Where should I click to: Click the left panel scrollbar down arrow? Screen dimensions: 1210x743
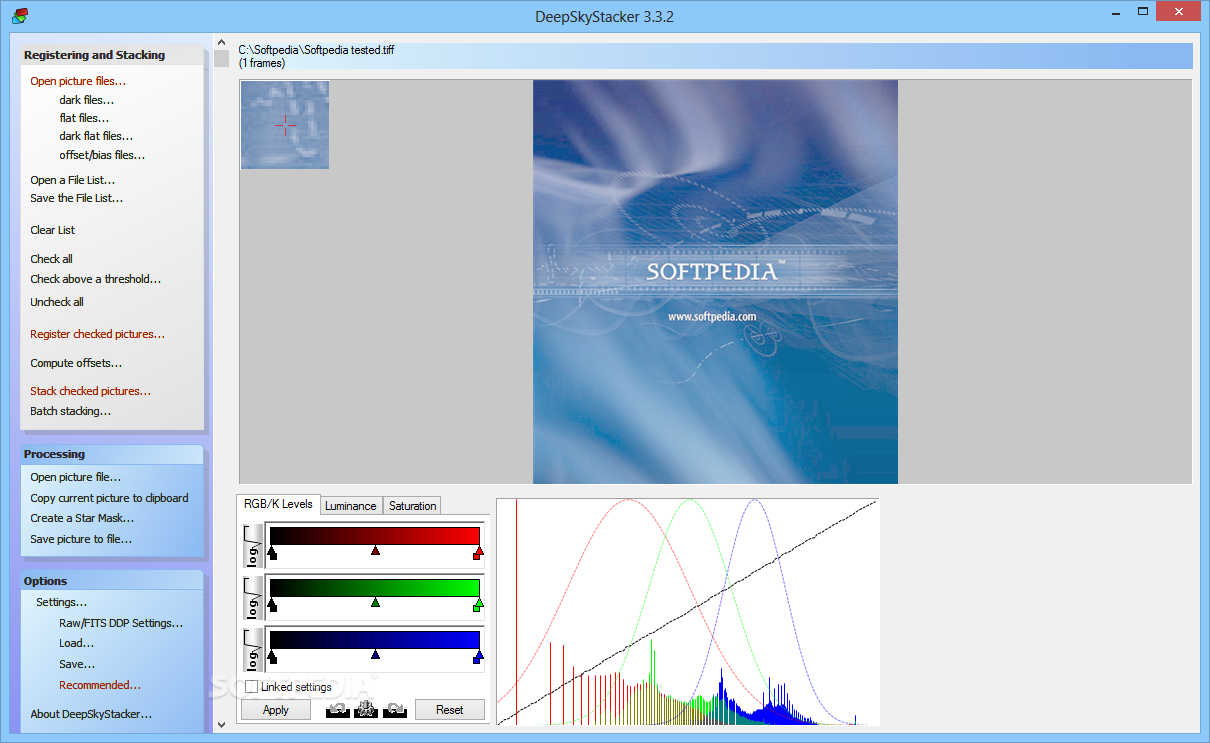221,725
